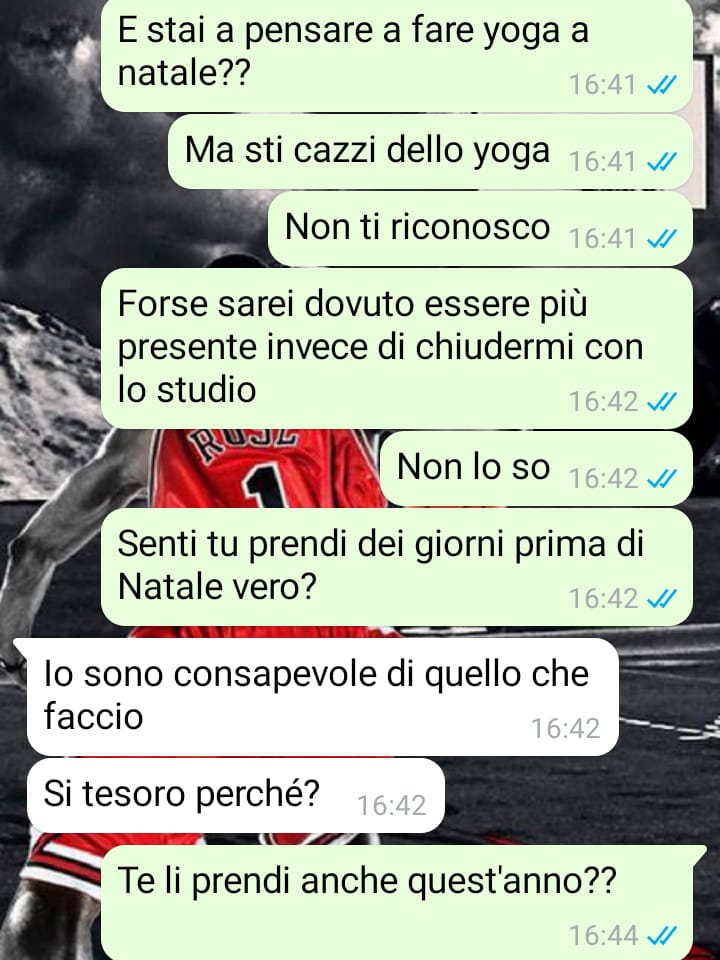Select the 'Forse sarei dovuto essere più presente' message
Screen dimensions: 720x960
tap(397, 348)
